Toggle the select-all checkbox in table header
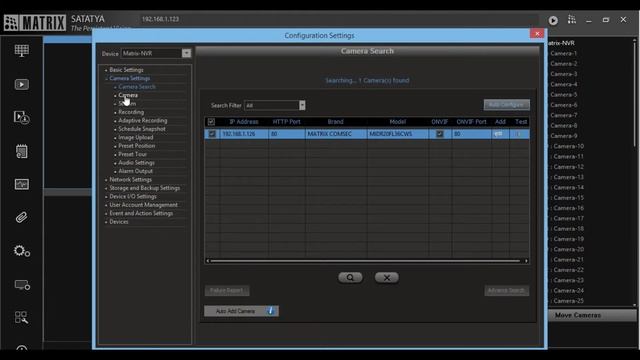This screenshot has height=360, width=640. [211, 122]
